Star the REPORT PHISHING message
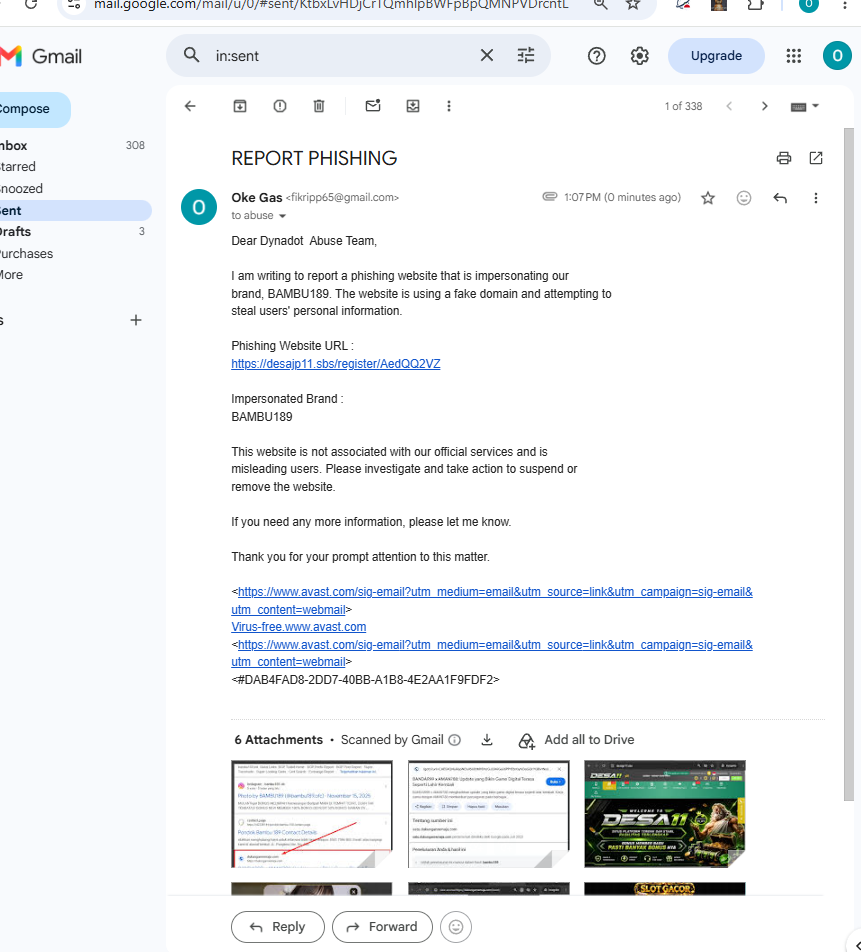The height and width of the screenshot is (952, 861). click(x=708, y=198)
